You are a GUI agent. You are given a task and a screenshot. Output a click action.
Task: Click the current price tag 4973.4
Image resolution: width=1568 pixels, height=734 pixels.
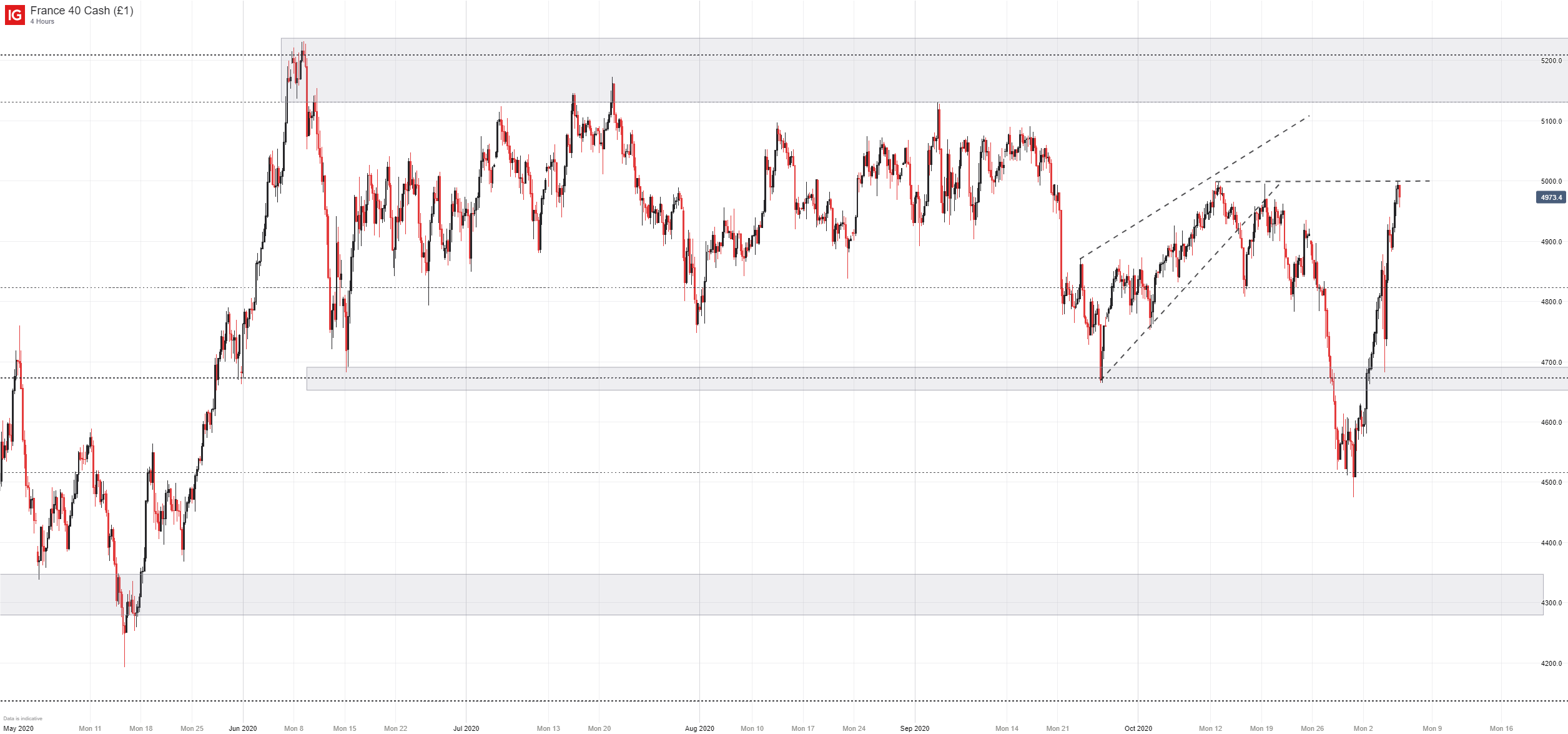tap(1551, 197)
